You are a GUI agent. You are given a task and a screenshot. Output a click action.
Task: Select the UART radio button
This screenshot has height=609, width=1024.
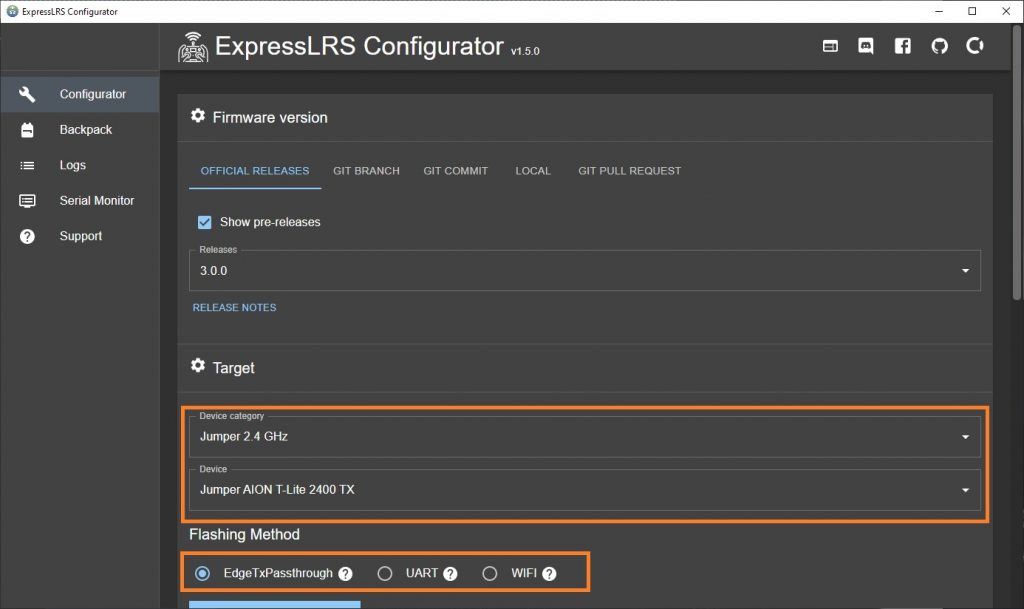pos(385,573)
